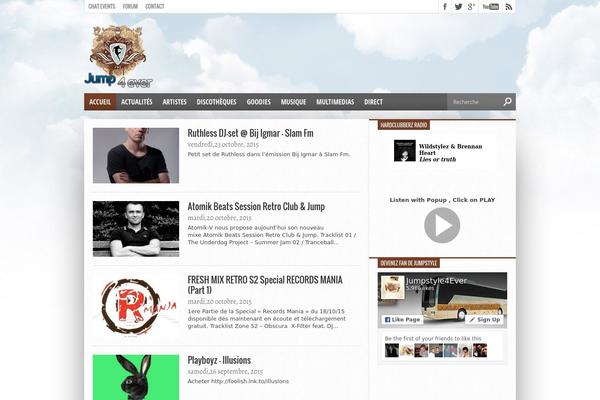
Task: Open the Contact top link
Action: (155, 6)
